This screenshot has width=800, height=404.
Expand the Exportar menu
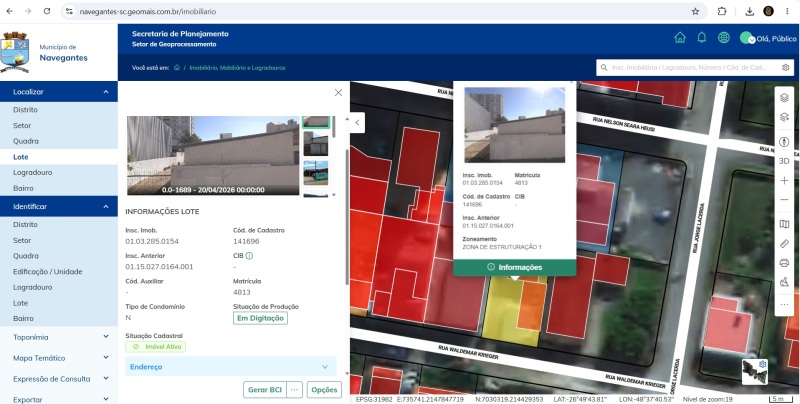pyautogui.click(x=59, y=398)
